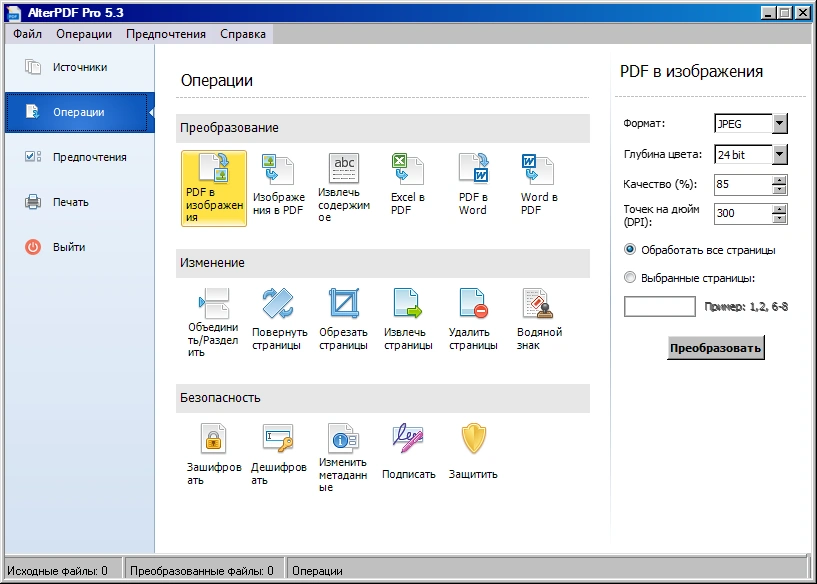Open the Извлечь страницы tool
Viewport: 817px width, 584px height.
point(408,320)
